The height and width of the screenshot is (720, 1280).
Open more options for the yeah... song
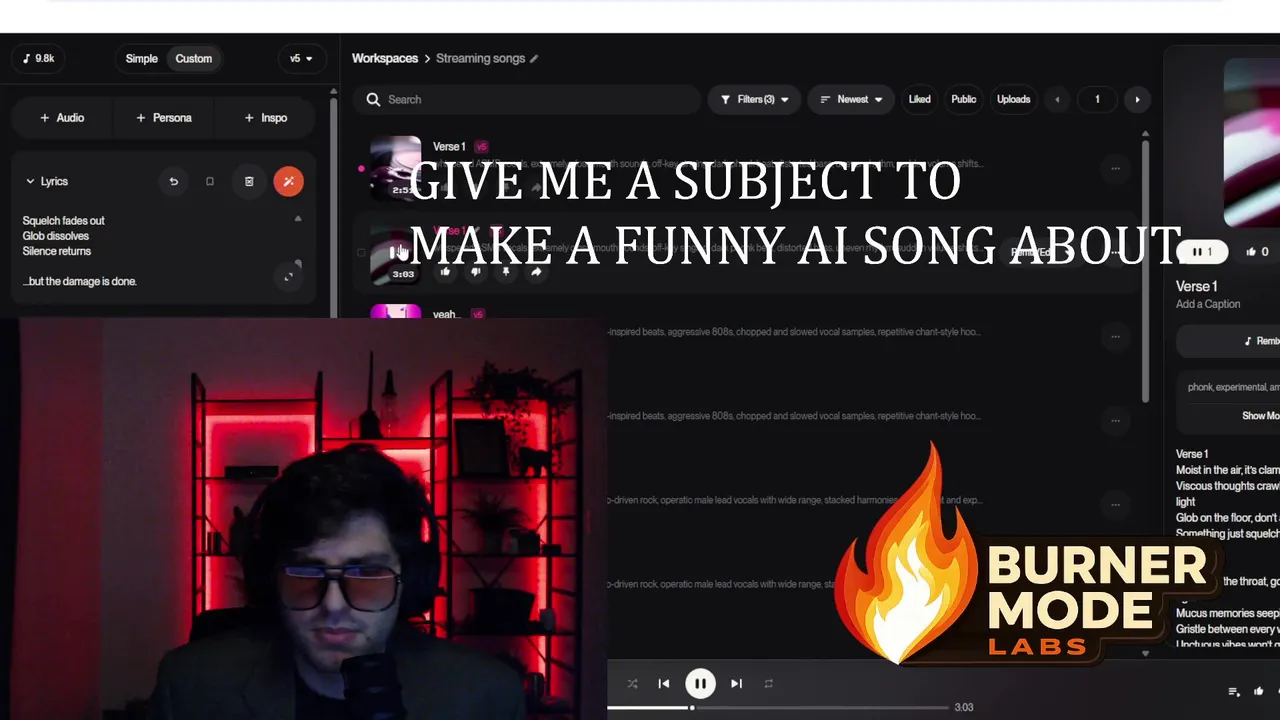coord(1115,336)
